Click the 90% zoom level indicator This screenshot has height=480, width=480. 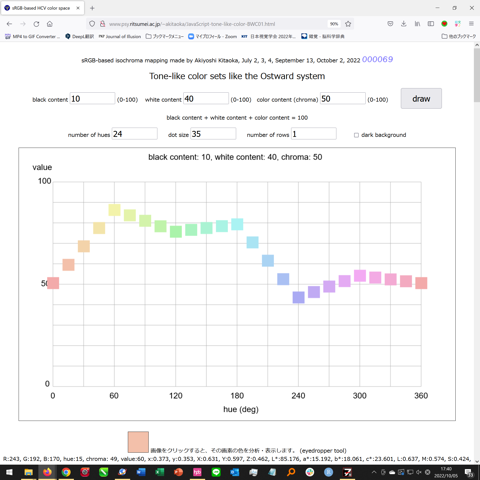tap(334, 24)
